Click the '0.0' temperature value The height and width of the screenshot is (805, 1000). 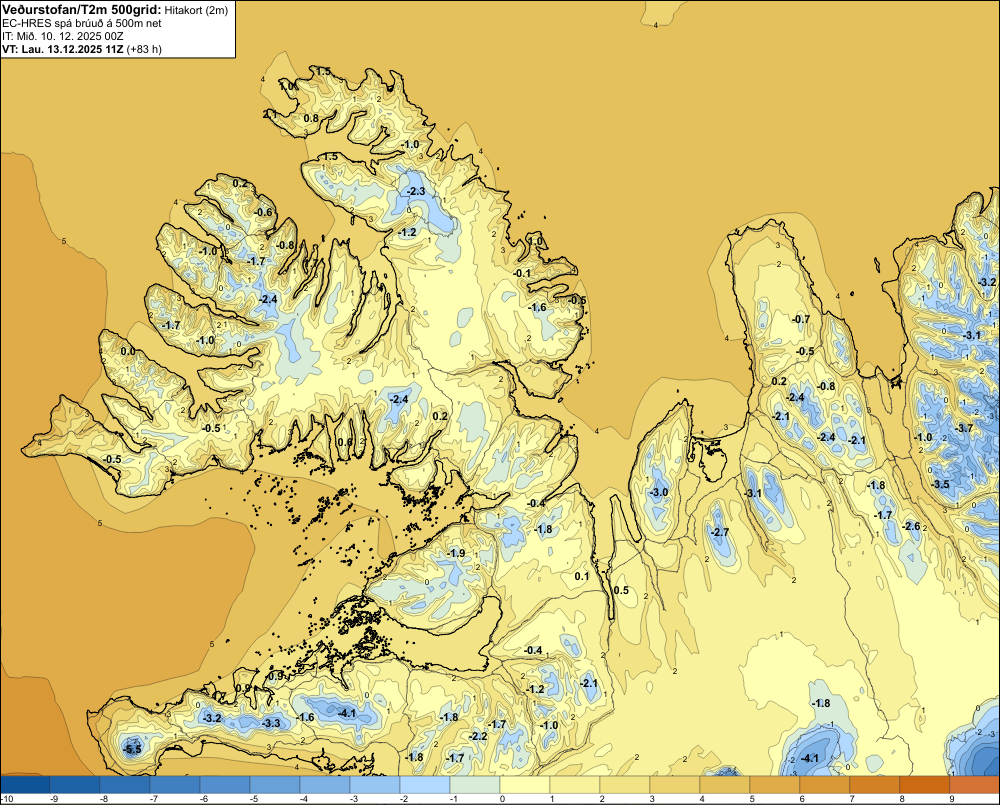click(128, 351)
